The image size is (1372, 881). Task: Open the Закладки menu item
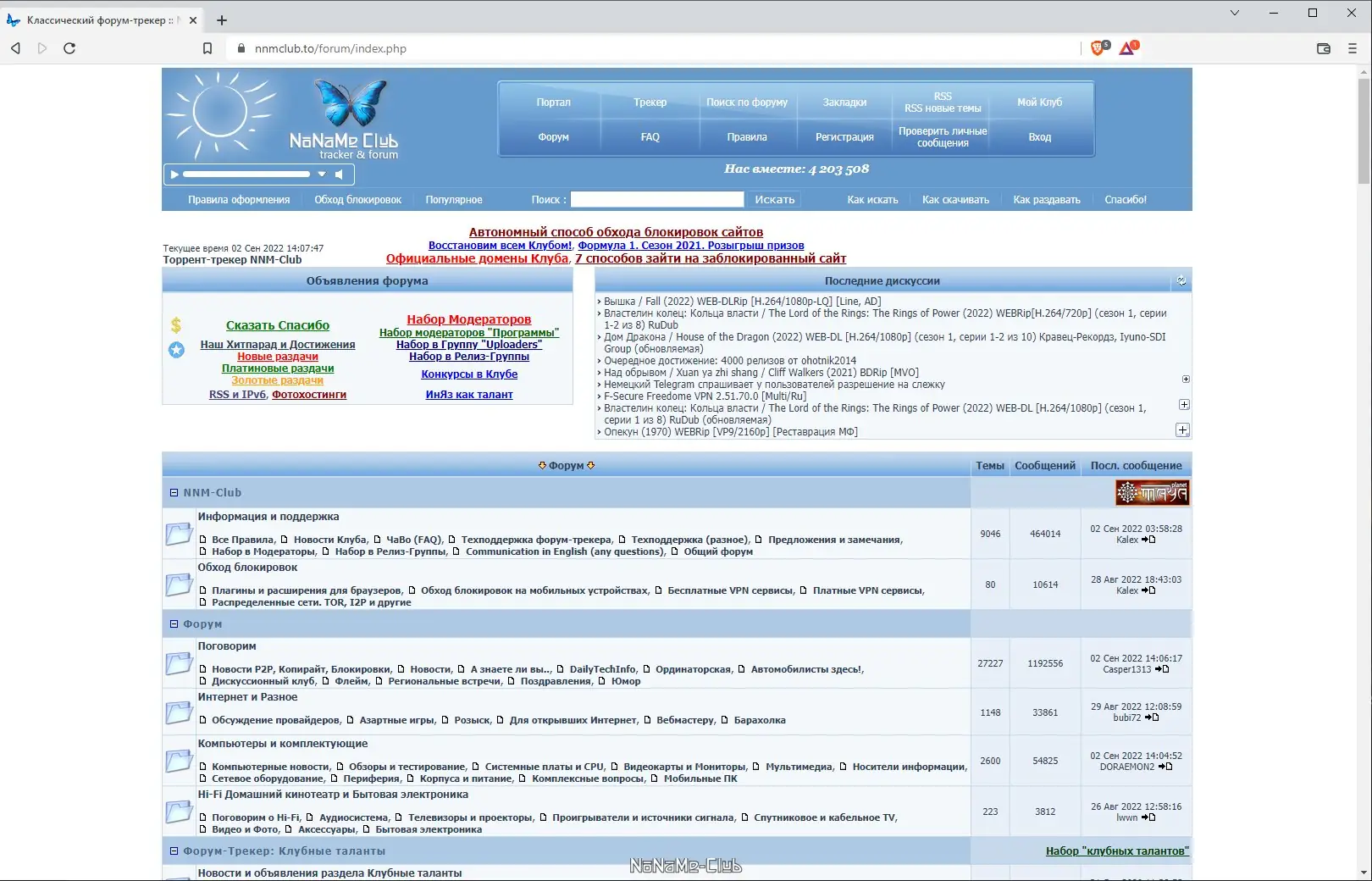coord(844,103)
